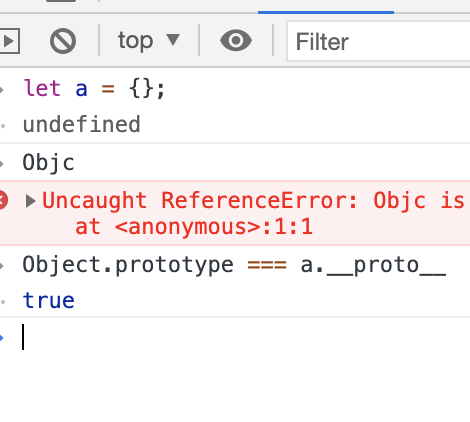The height and width of the screenshot is (422, 470).
Task: Click the red error icon
Action: (3, 200)
